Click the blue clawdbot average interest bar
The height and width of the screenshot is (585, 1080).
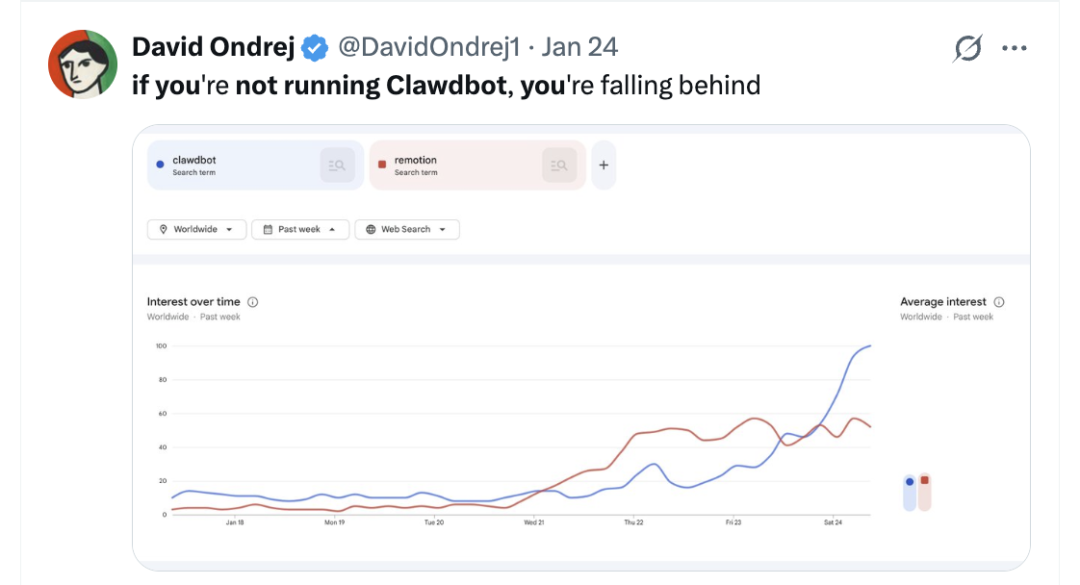909,492
